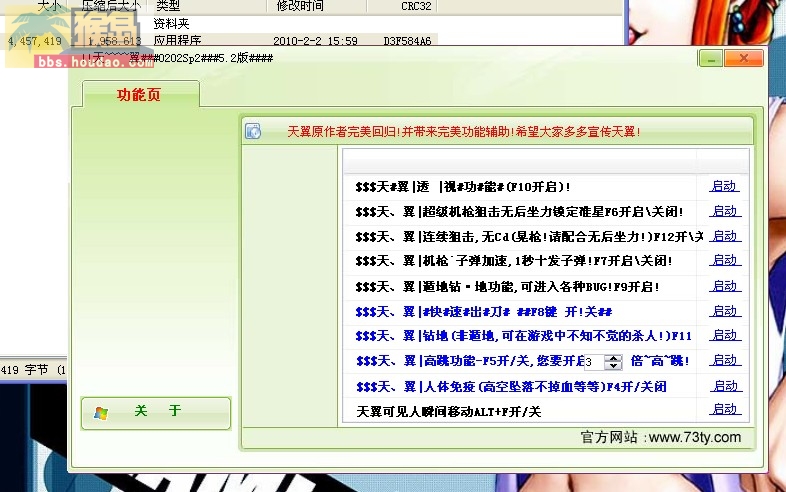Click the 关于 button
Screen dimensions: 786x492
pyautogui.click(x=156, y=413)
